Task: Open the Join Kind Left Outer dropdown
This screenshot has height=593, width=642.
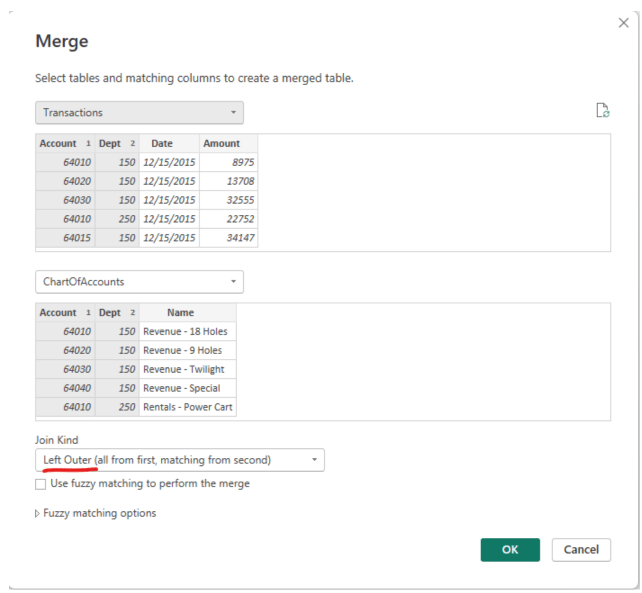Action: (x=180, y=460)
